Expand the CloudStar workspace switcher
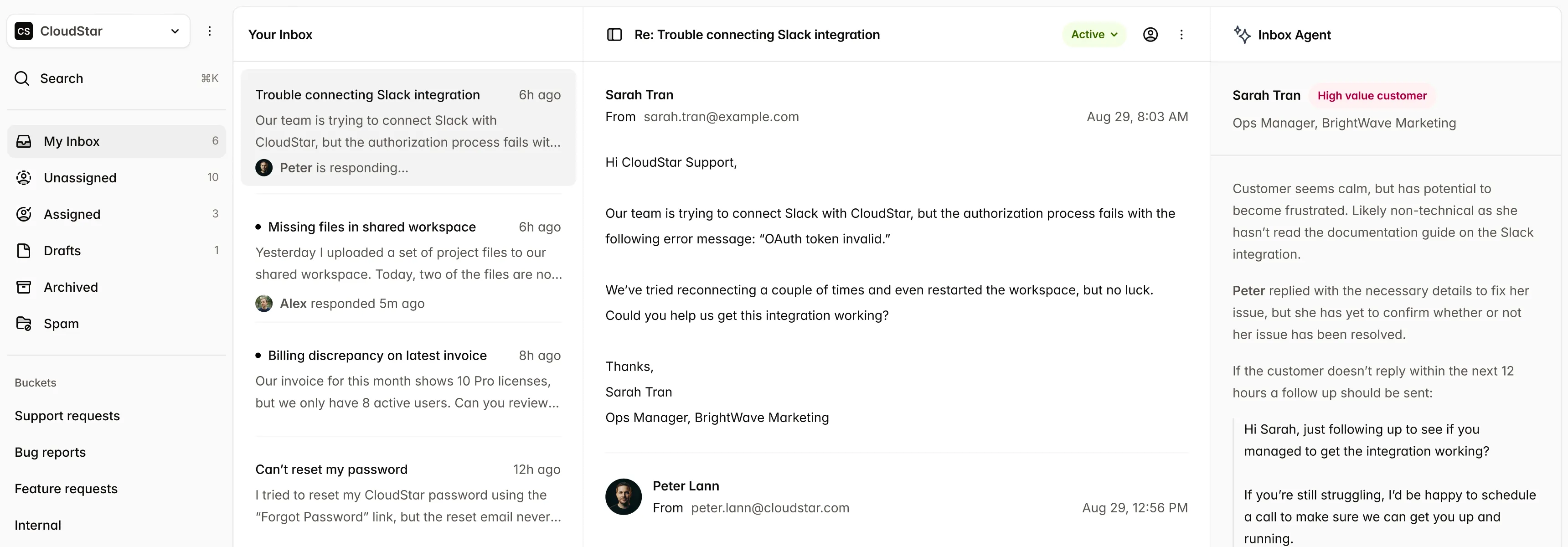Image resolution: width=1568 pixels, height=547 pixels. click(x=175, y=31)
